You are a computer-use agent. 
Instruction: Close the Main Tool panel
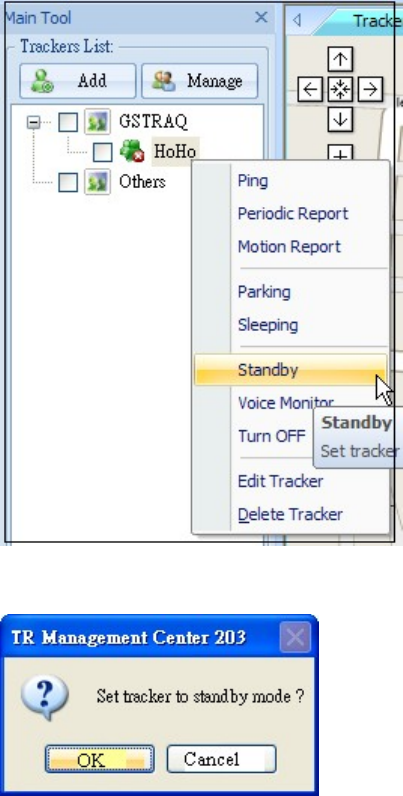point(261,18)
